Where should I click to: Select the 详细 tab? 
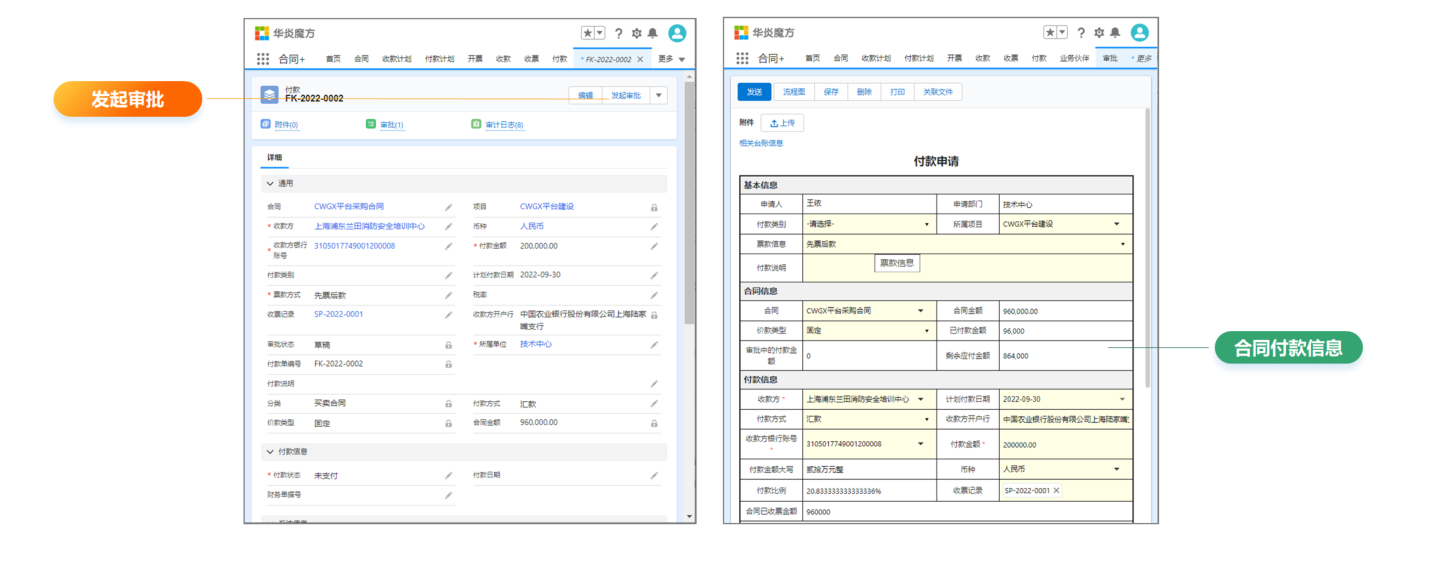pyautogui.click(x=274, y=159)
